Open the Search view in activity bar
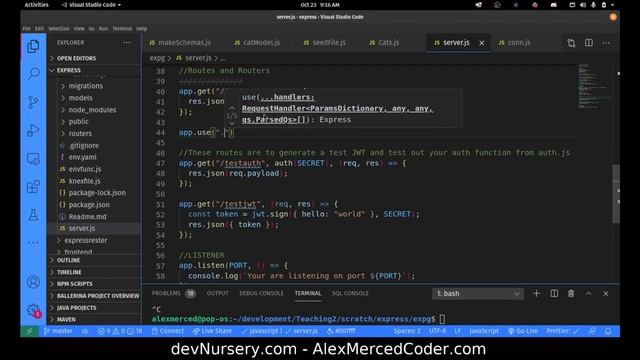The image size is (640, 360). pyautogui.click(x=33, y=74)
